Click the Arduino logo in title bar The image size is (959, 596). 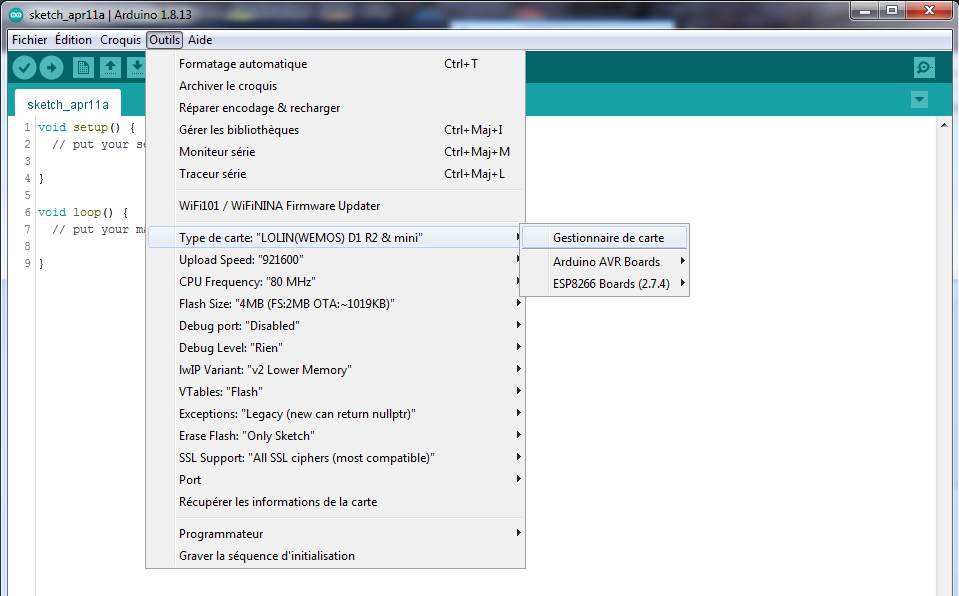click(16, 14)
